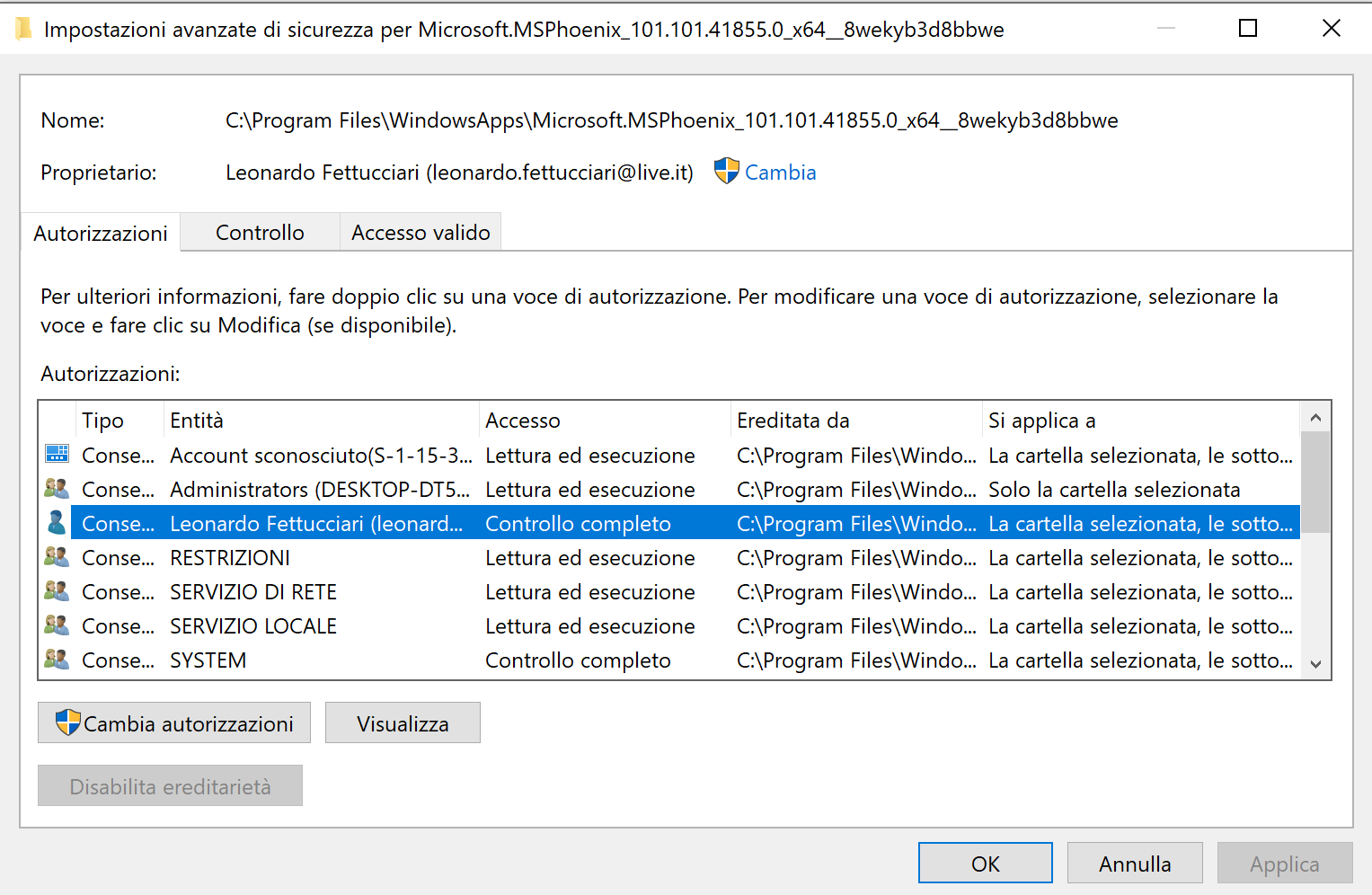Click the list scrollbar's down arrow
The height and width of the screenshot is (895, 1372).
coord(1315,664)
